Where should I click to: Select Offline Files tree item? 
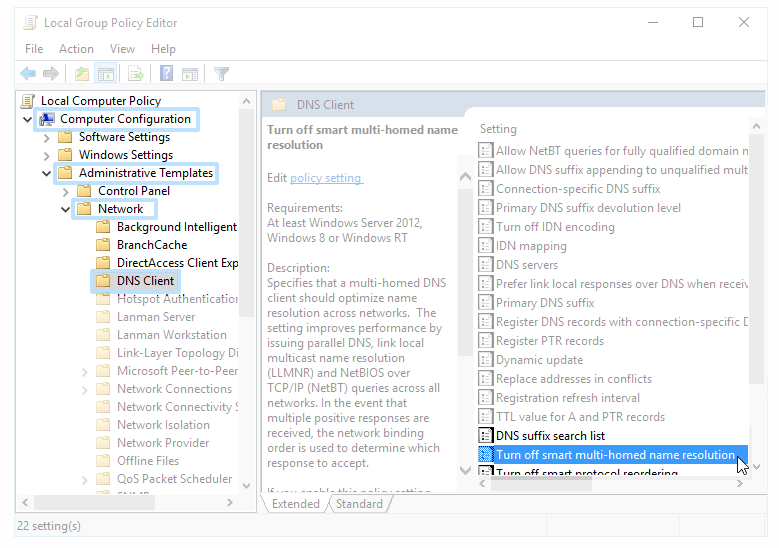[x=138, y=461]
